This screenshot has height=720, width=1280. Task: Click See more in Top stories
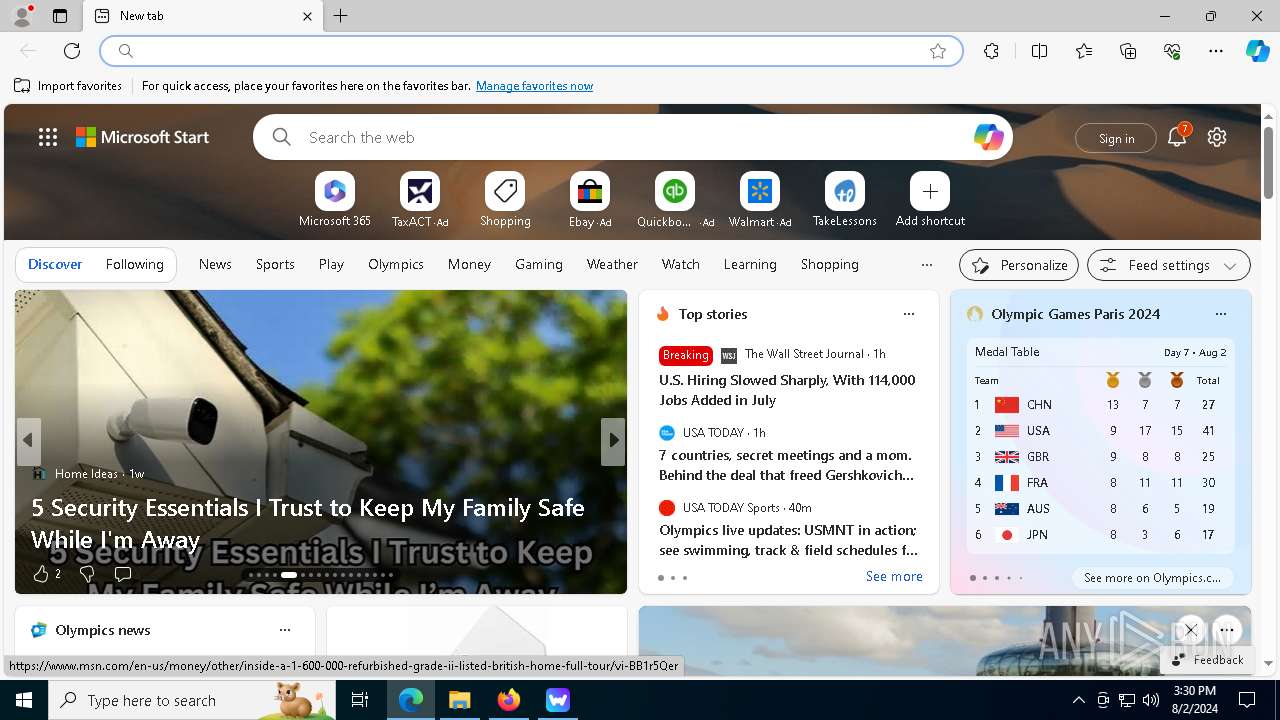point(894,576)
